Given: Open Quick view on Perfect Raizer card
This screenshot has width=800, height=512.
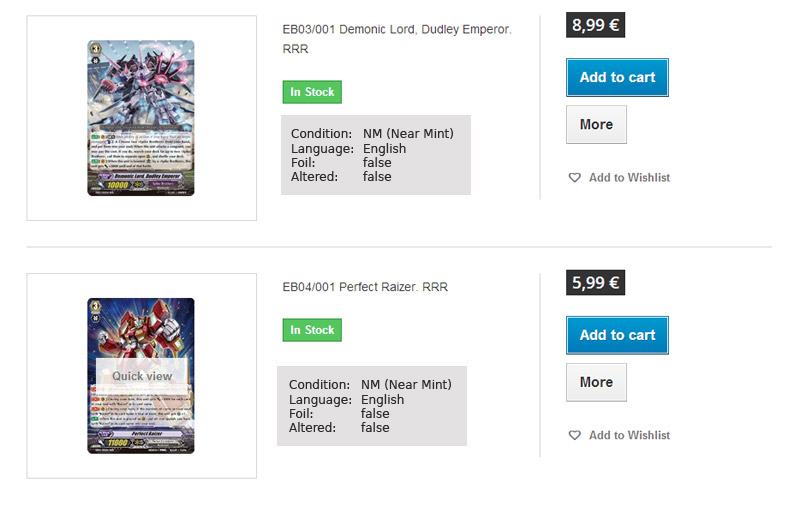Looking at the screenshot, I should click(142, 376).
